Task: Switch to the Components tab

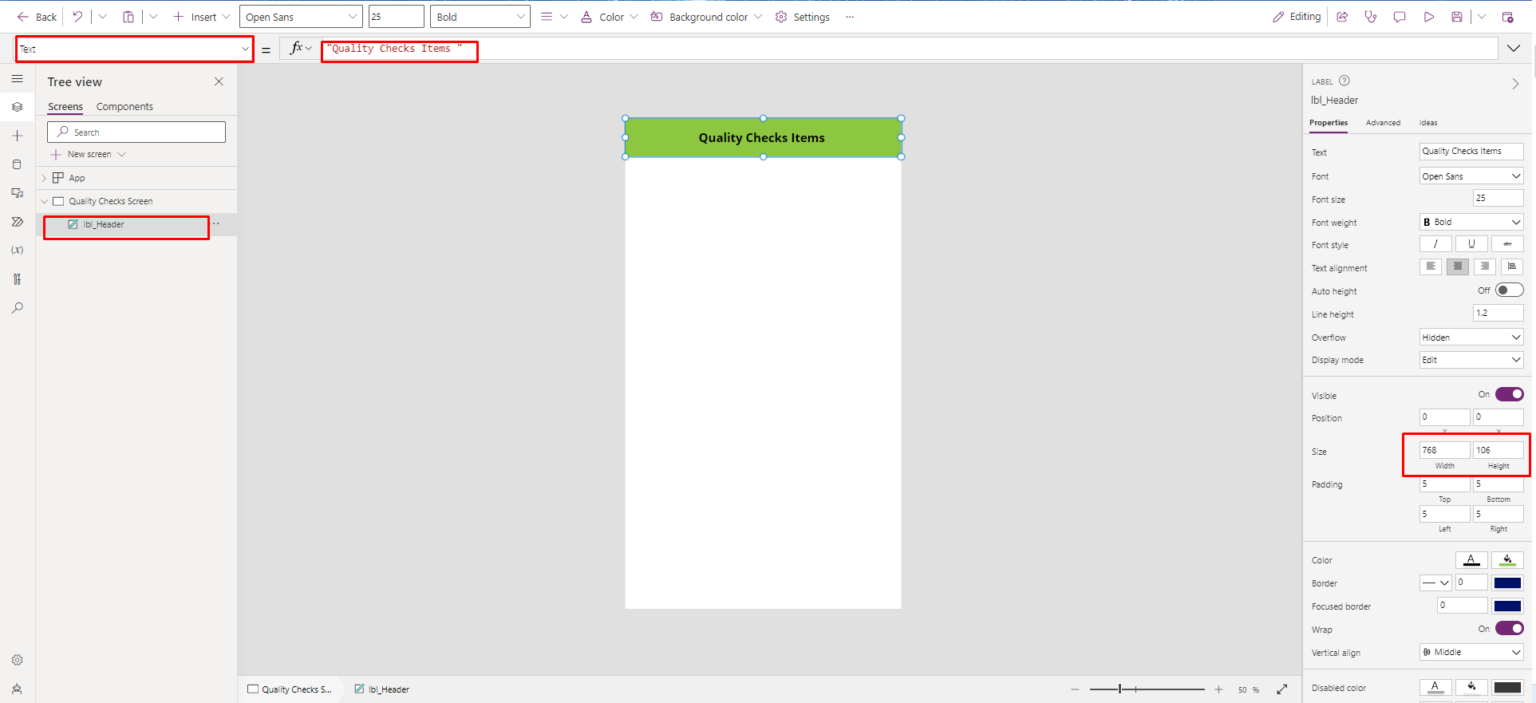Action: 124,106
